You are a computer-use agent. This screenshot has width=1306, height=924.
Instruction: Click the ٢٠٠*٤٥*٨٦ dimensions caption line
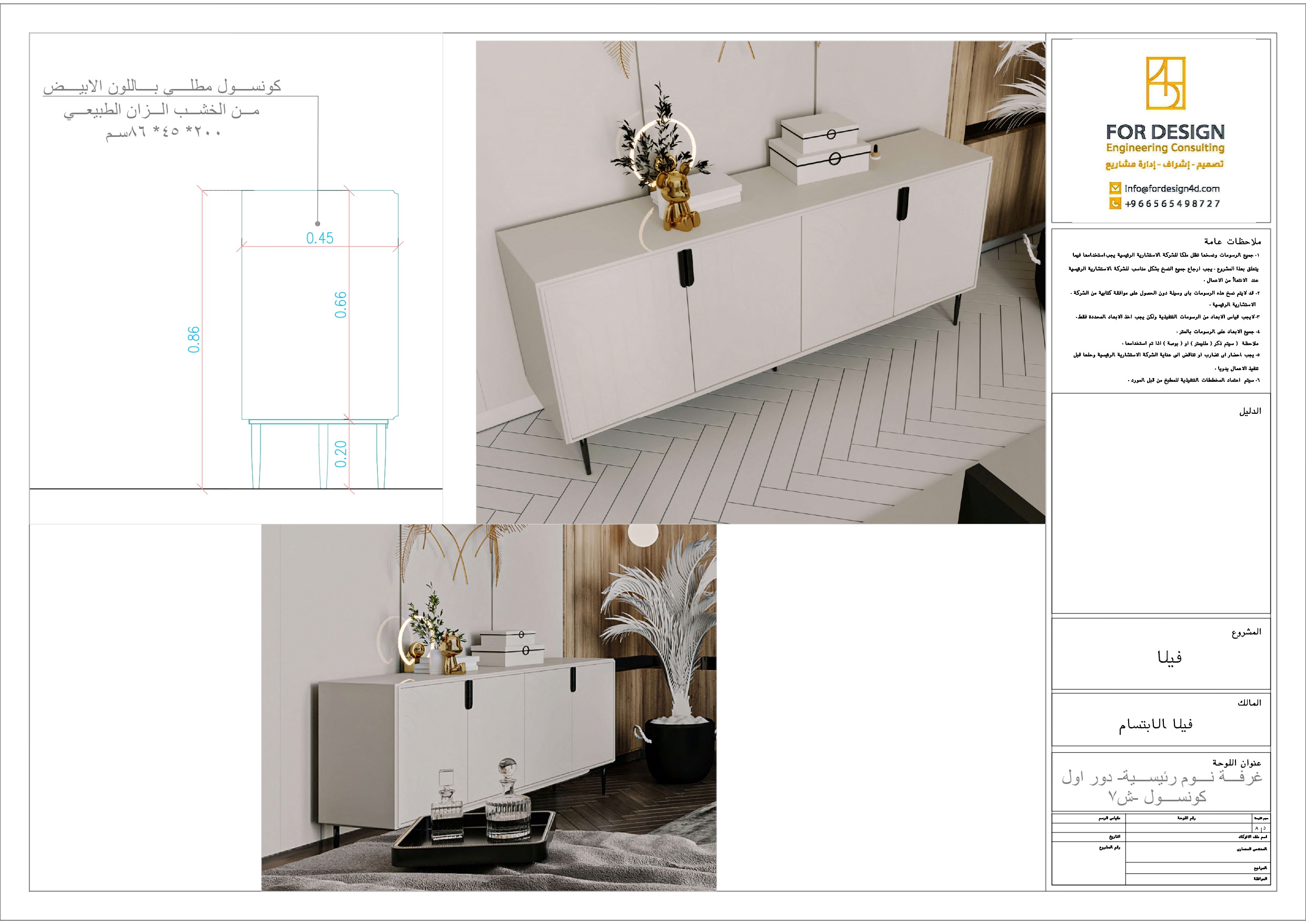tap(163, 133)
